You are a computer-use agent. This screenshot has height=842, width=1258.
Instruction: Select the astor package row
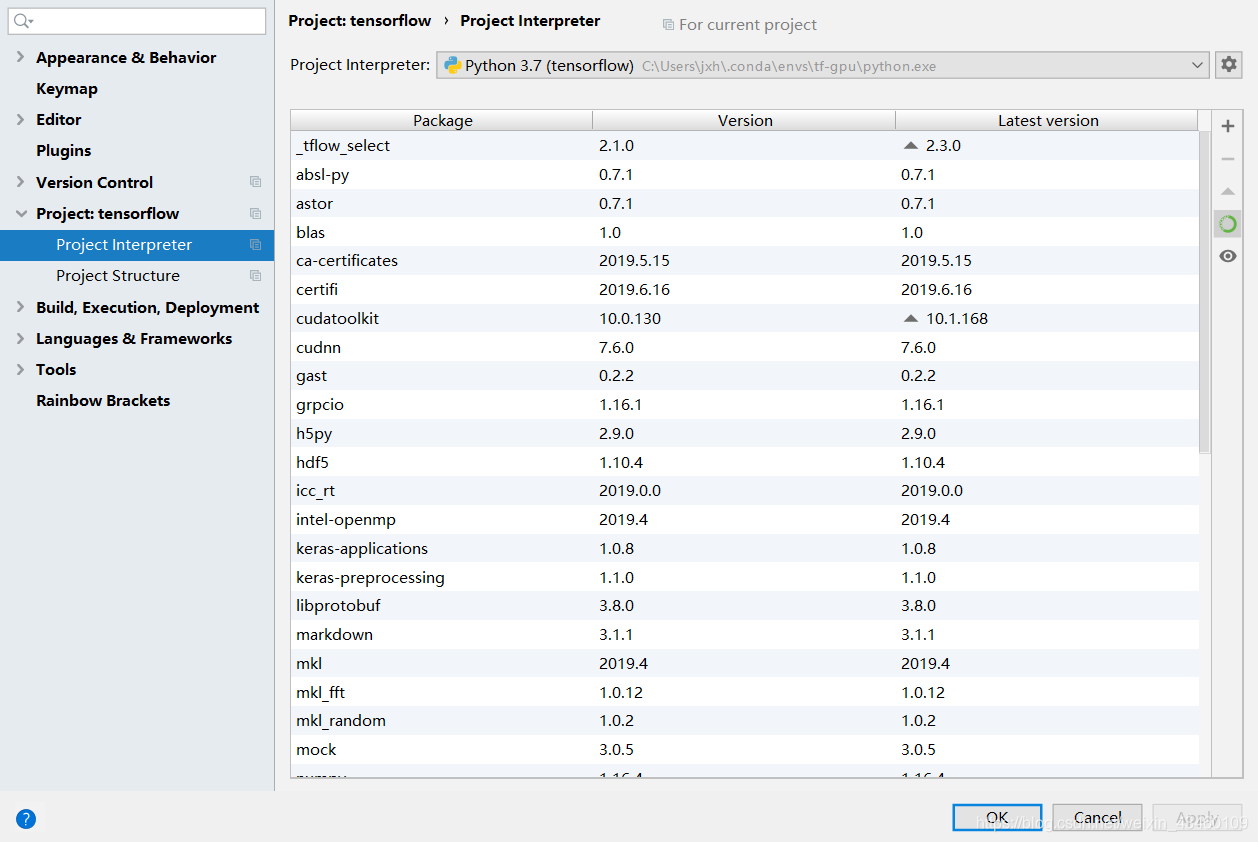tap(745, 203)
